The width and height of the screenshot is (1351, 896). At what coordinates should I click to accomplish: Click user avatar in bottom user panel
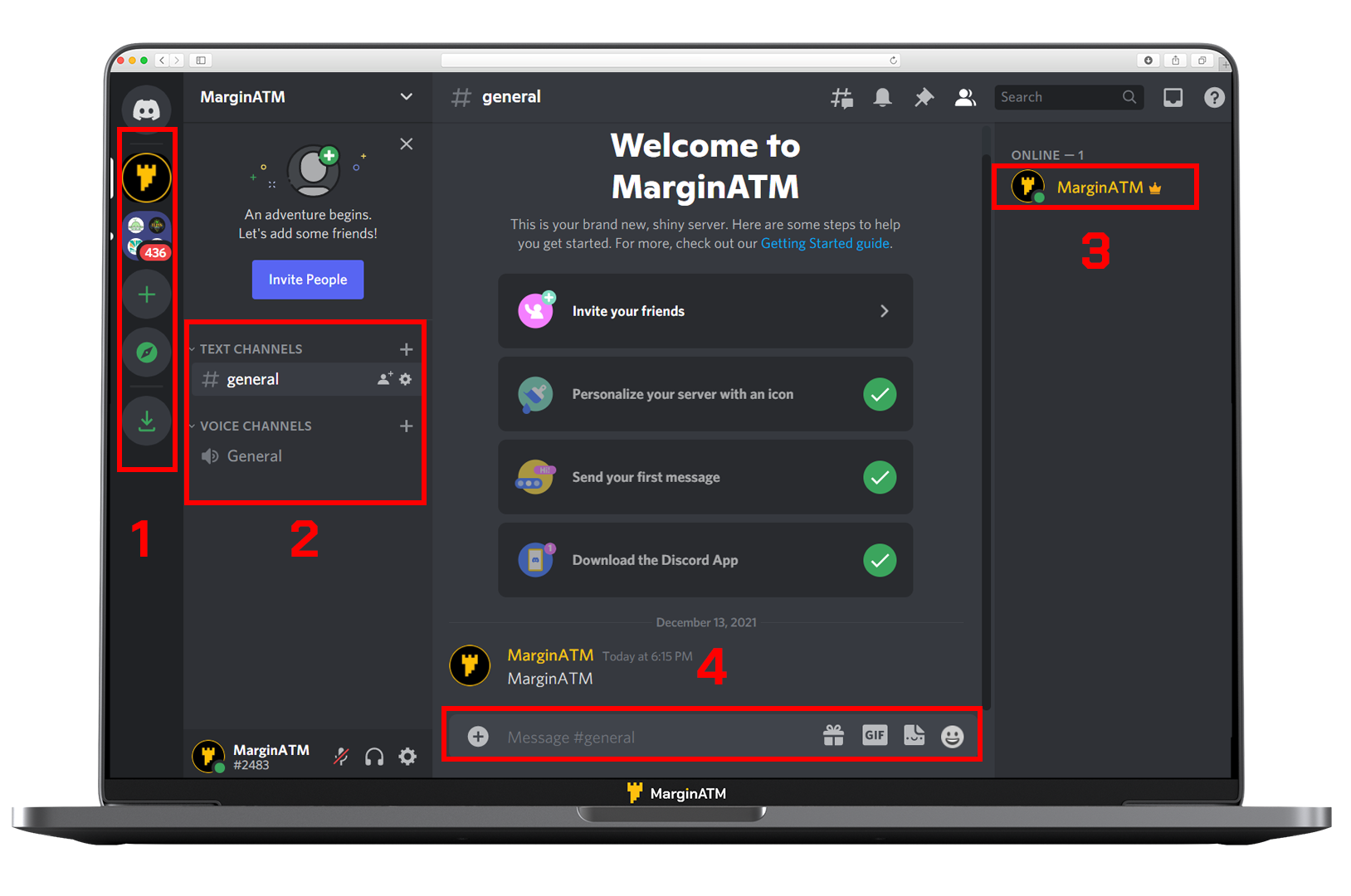tap(207, 756)
